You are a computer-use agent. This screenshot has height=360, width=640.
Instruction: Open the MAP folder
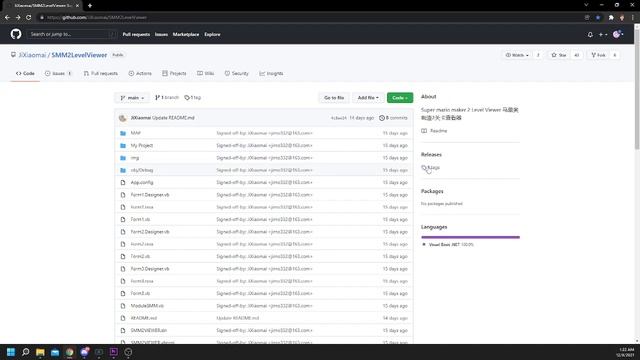(136, 133)
